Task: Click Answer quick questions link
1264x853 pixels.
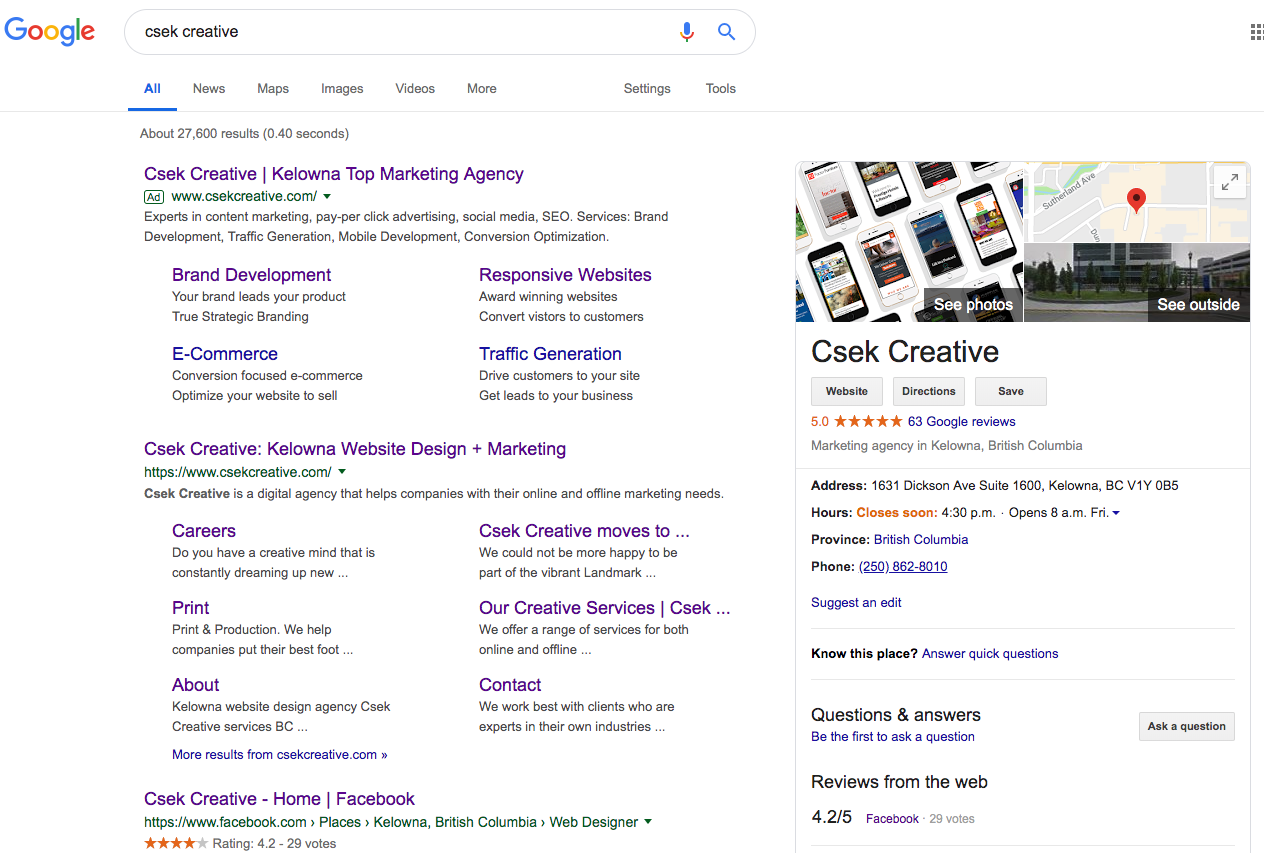Action: tap(990, 654)
